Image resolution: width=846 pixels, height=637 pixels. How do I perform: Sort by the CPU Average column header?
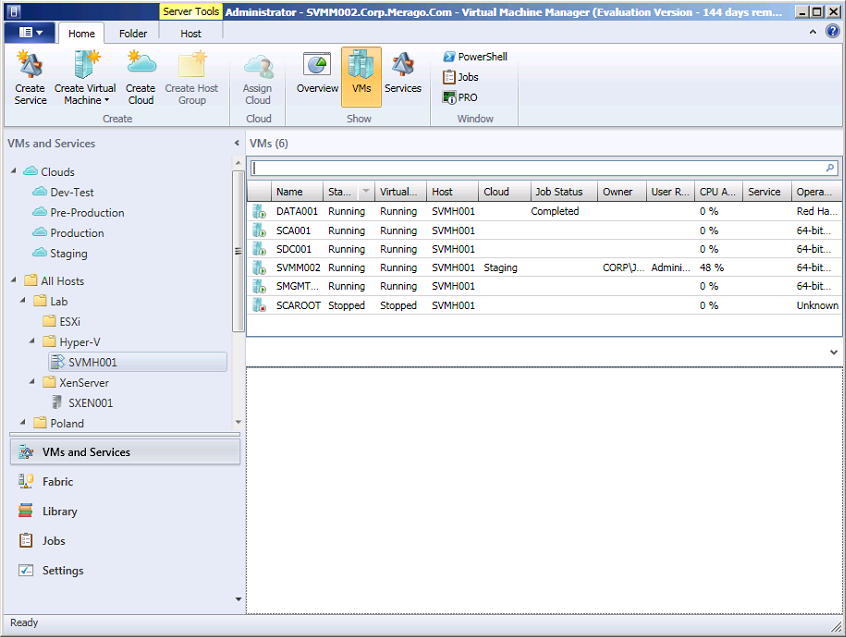[718, 191]
